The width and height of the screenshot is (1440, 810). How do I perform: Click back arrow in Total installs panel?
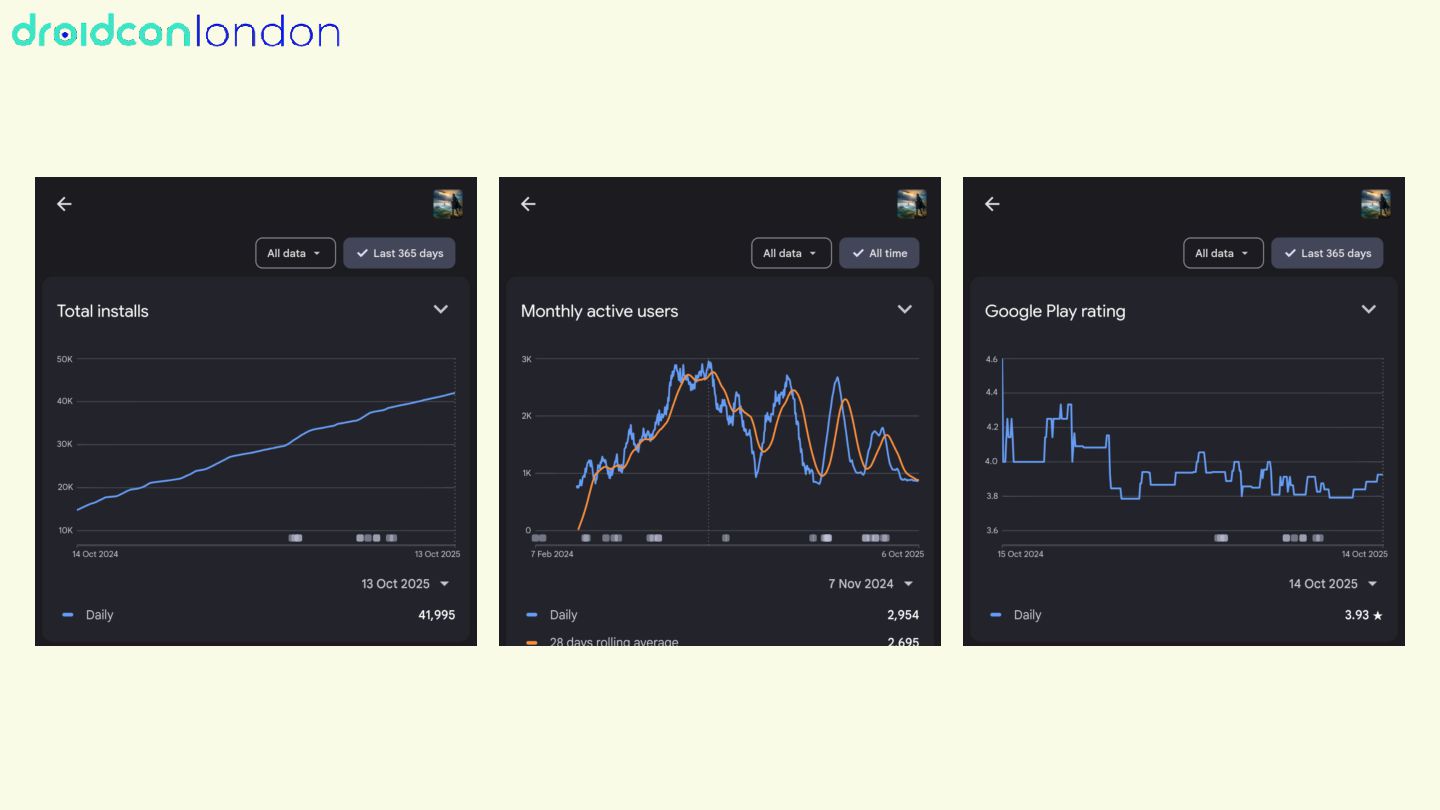click(x=64, y=204)
